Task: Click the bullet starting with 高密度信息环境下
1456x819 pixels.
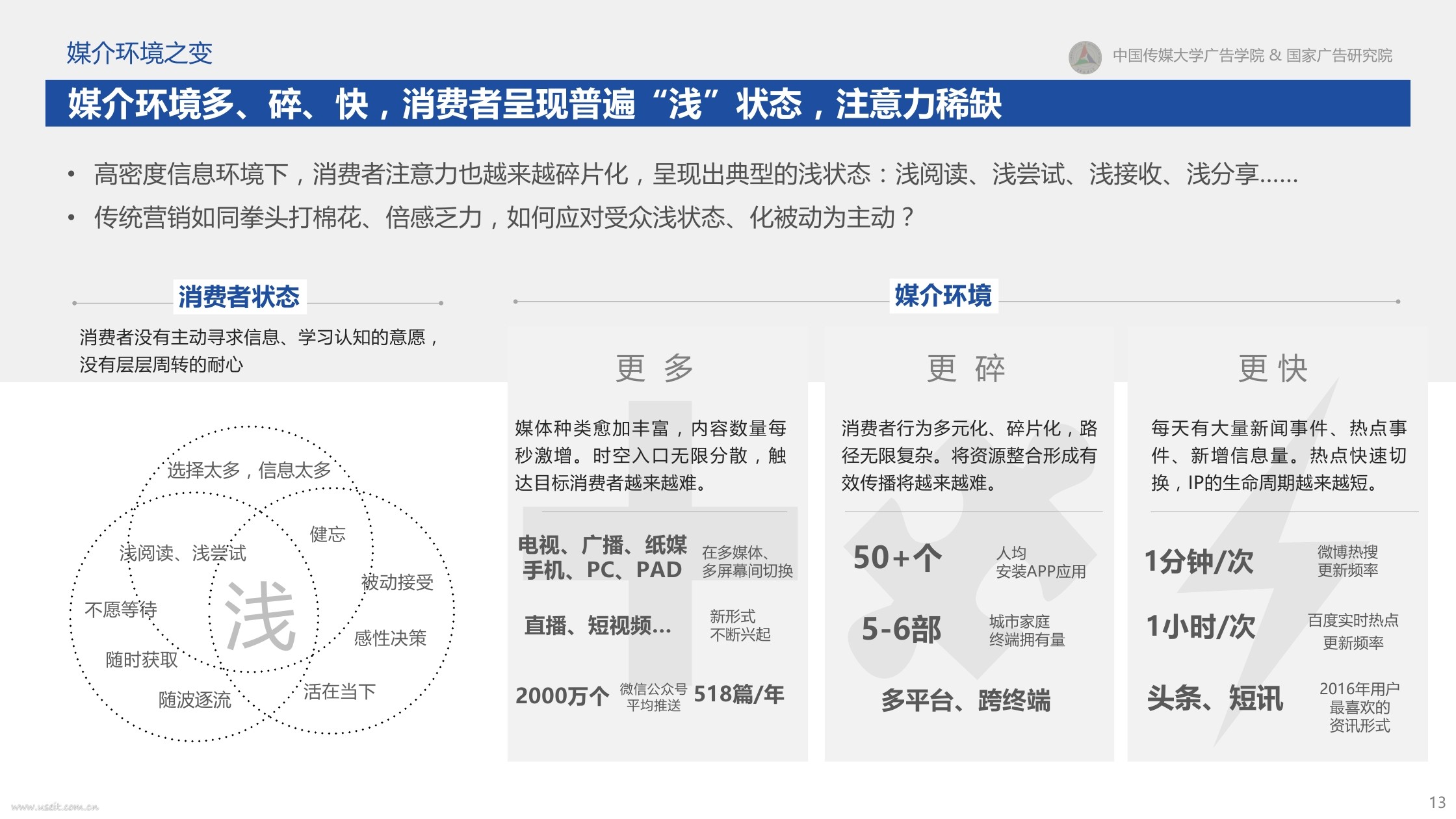Action: [x=695, y=174]
